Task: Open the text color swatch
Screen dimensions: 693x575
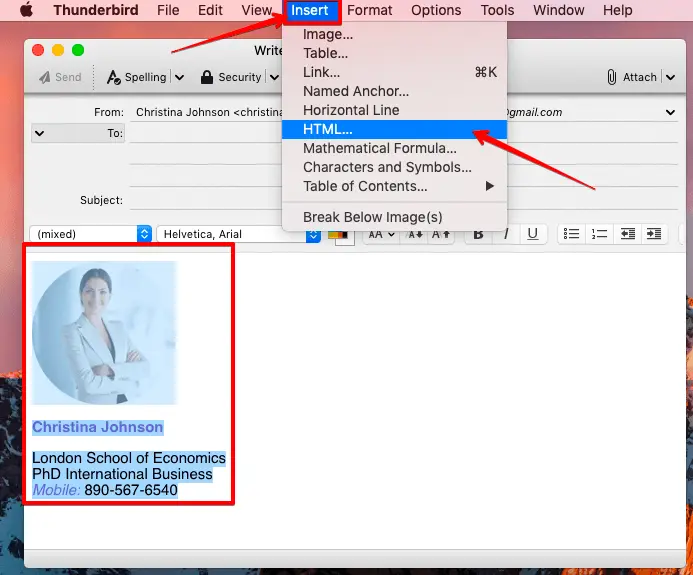Action: tap(340, 235)
